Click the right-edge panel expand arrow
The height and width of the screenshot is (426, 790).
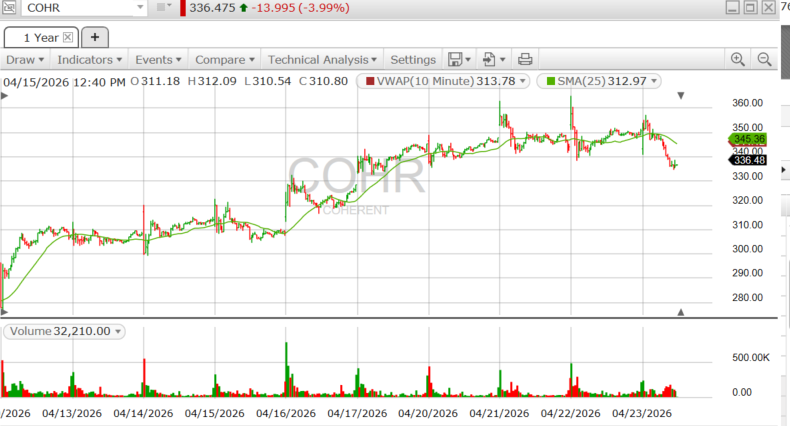[783, 170]
